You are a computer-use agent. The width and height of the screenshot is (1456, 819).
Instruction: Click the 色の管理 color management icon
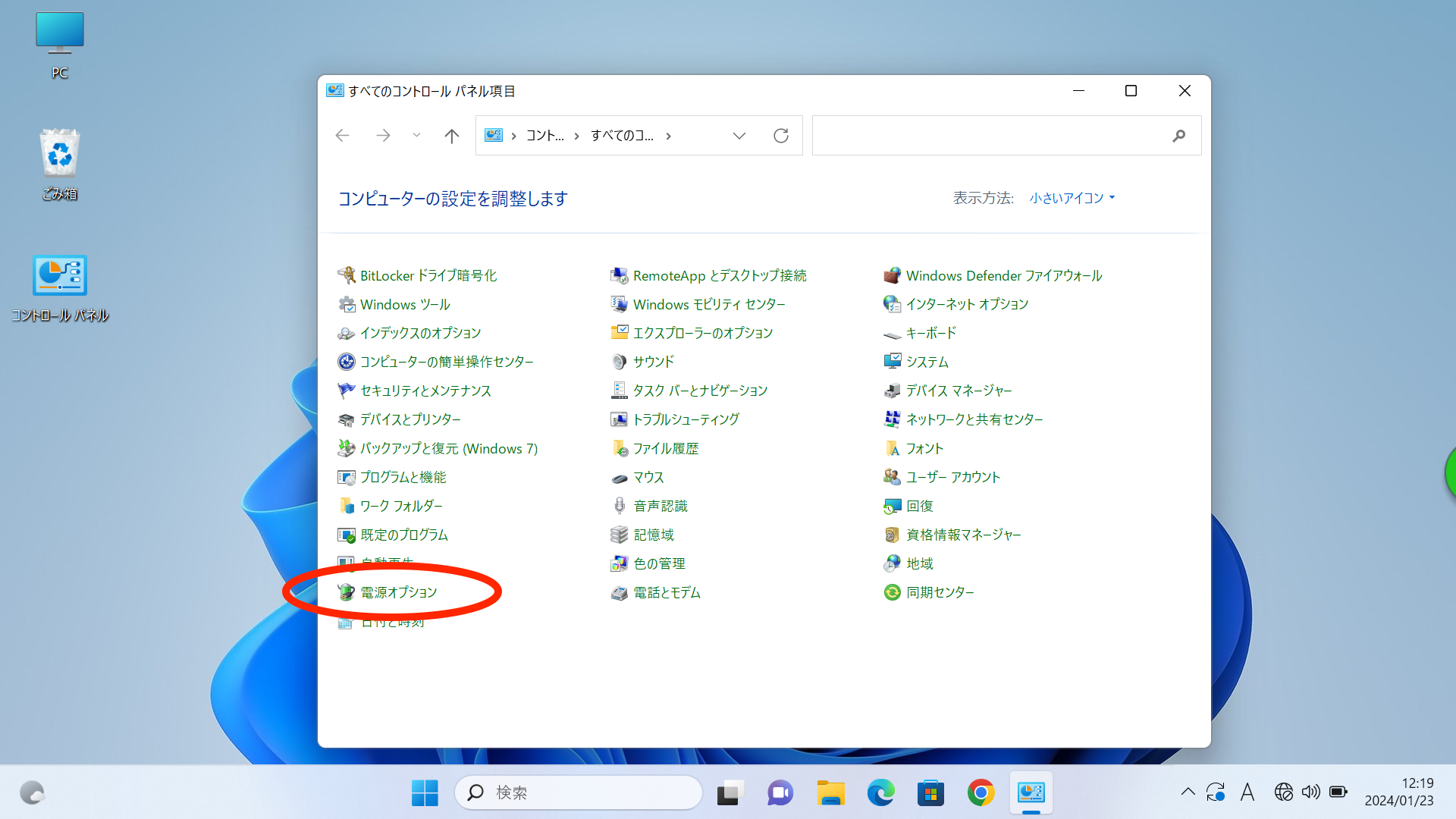coord(620,563)
